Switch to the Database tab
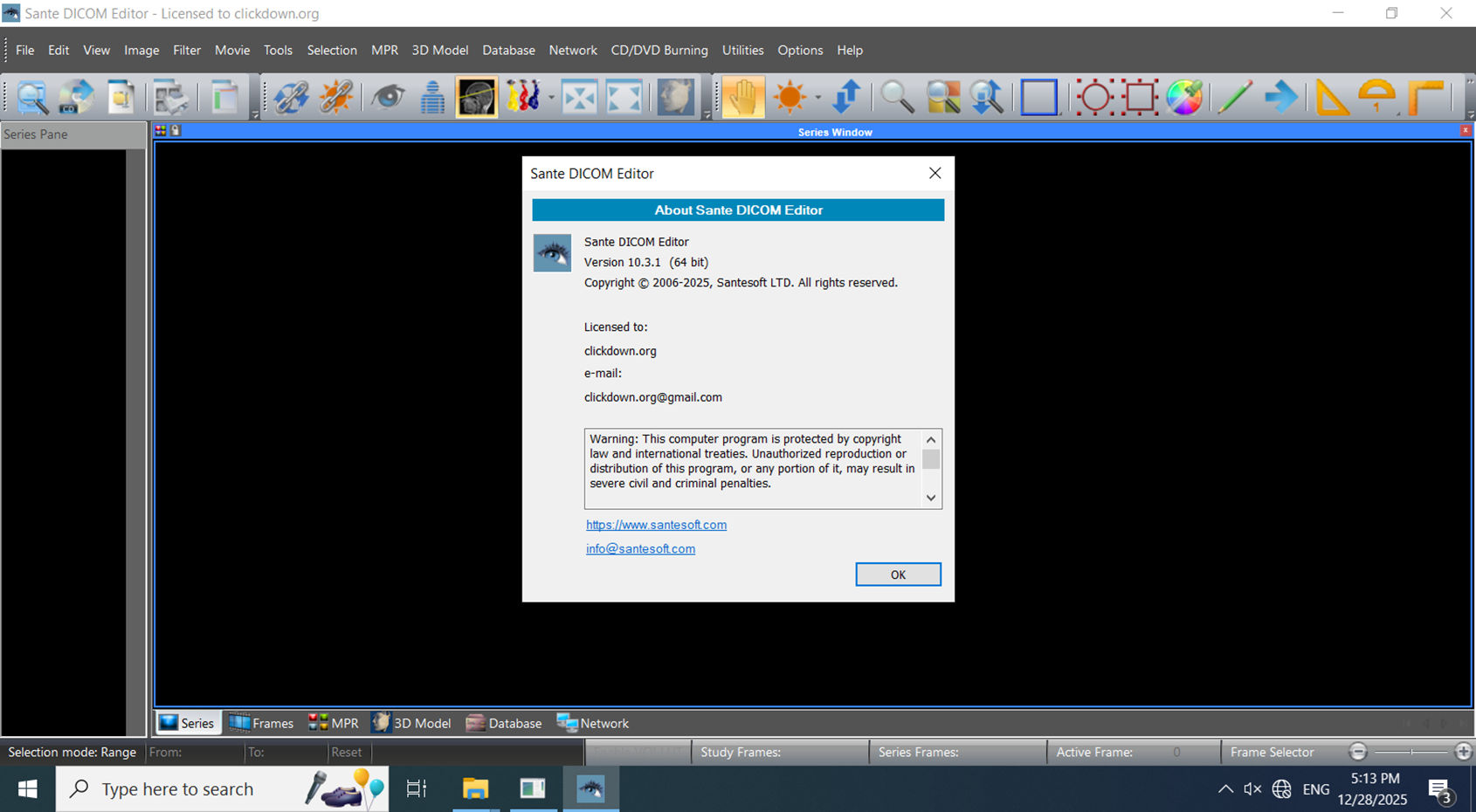The image size is (1476, 812). point(504,722)
